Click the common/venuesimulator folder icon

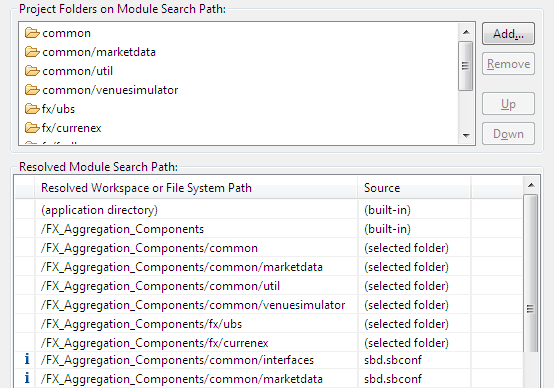click(x=32, y=90)
